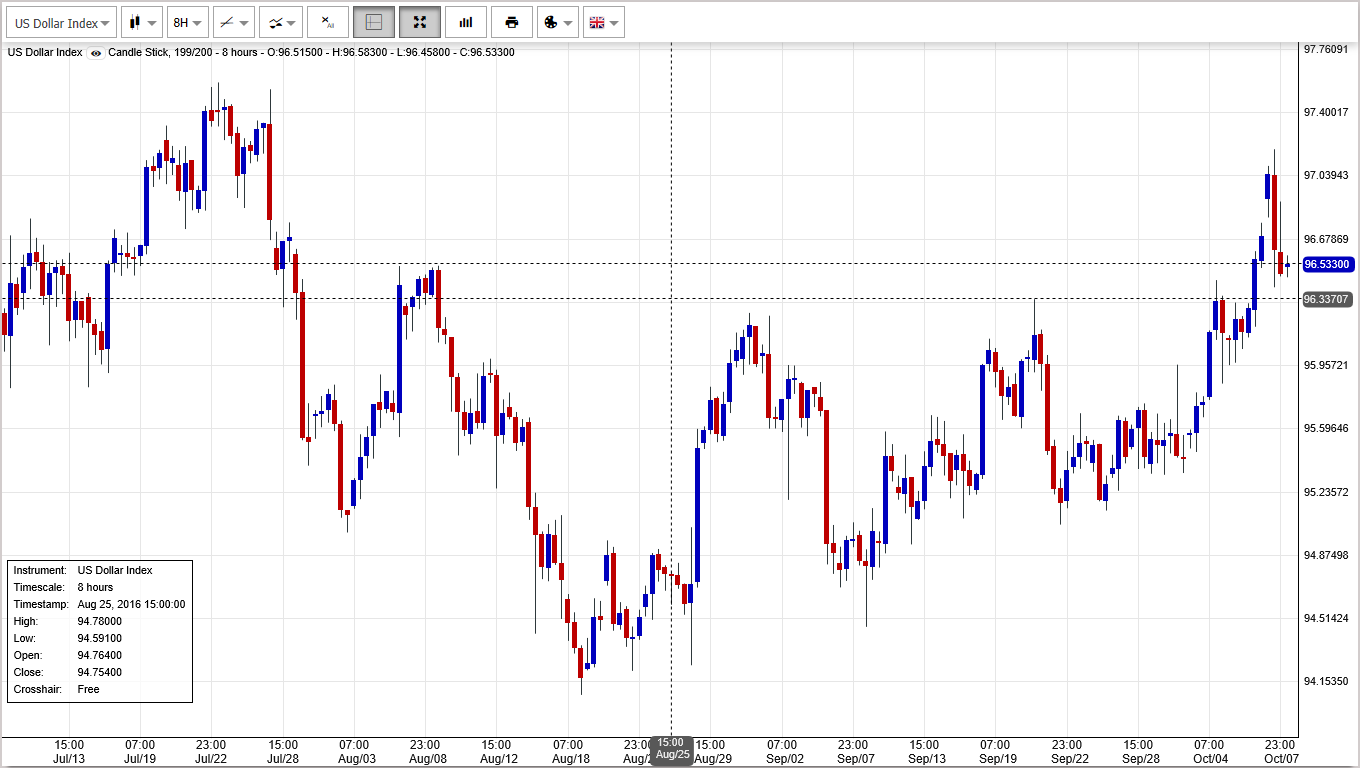This screenshot has width=1360, height=768.
Task: Click the crosshair price label 96.33707
Action: pos(1327,299)
